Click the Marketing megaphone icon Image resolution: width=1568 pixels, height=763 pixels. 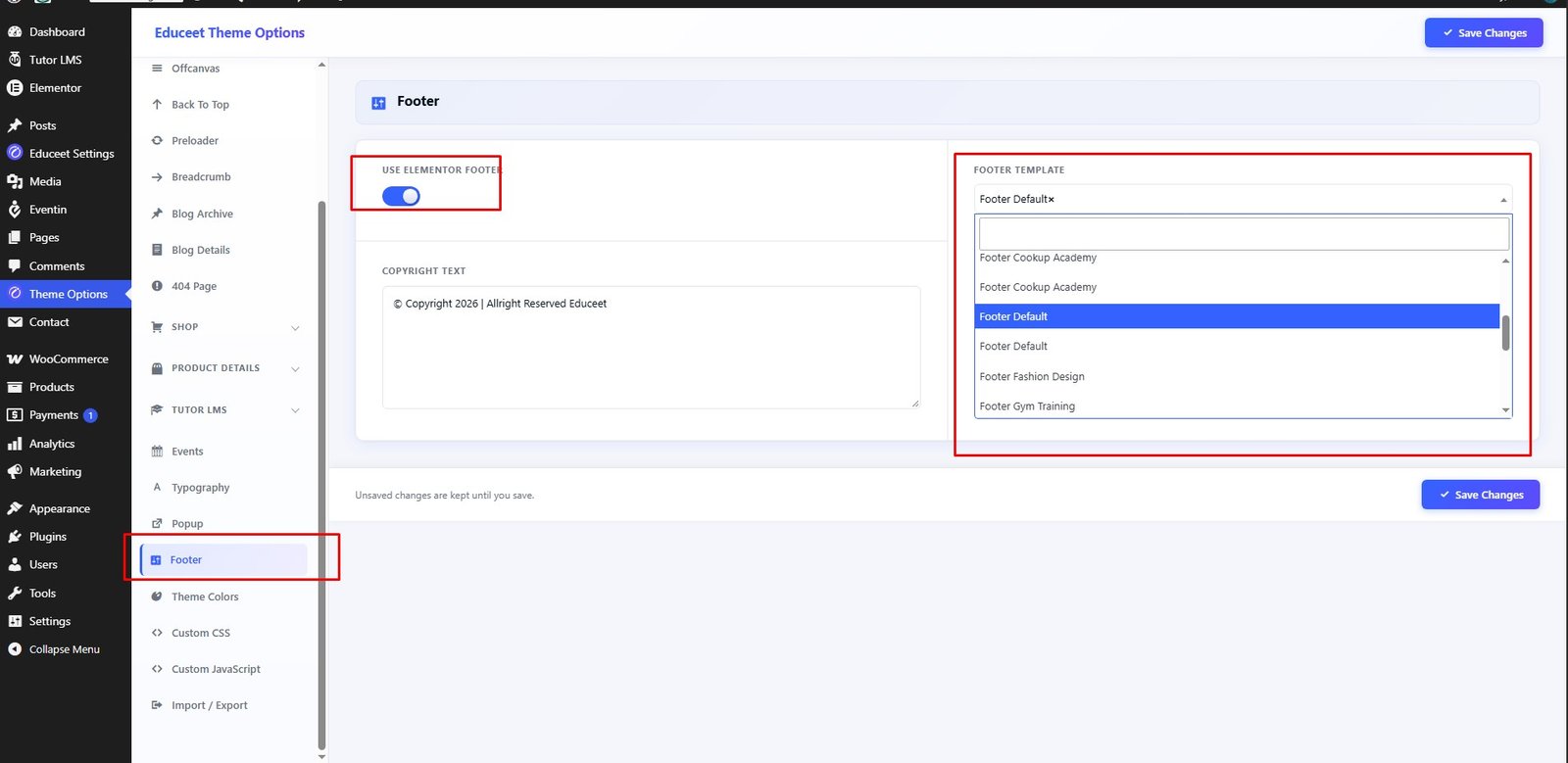click(15, 472)
